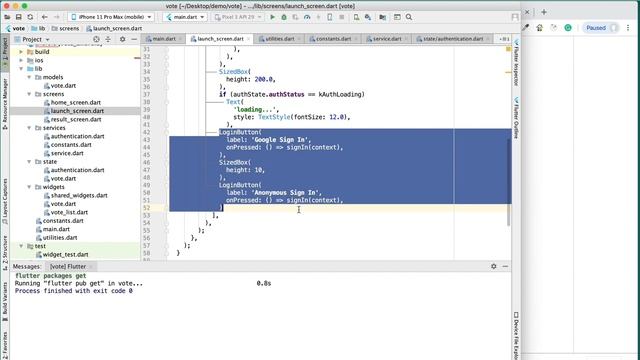Screen dimensions: 640x360
Task: Open browser three-dot menu
Action: pyautogui.click(x=628, y=28)
